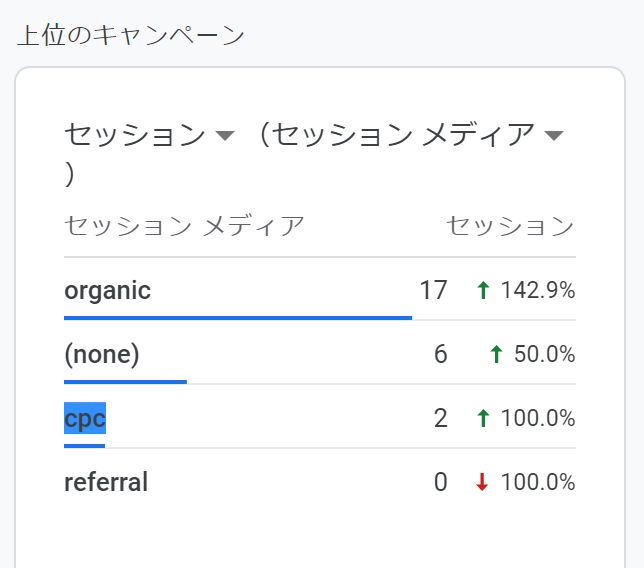Select the (none) row label
Image resolution: width=644 pixels, height=568 pixels.
click(101, 355)
